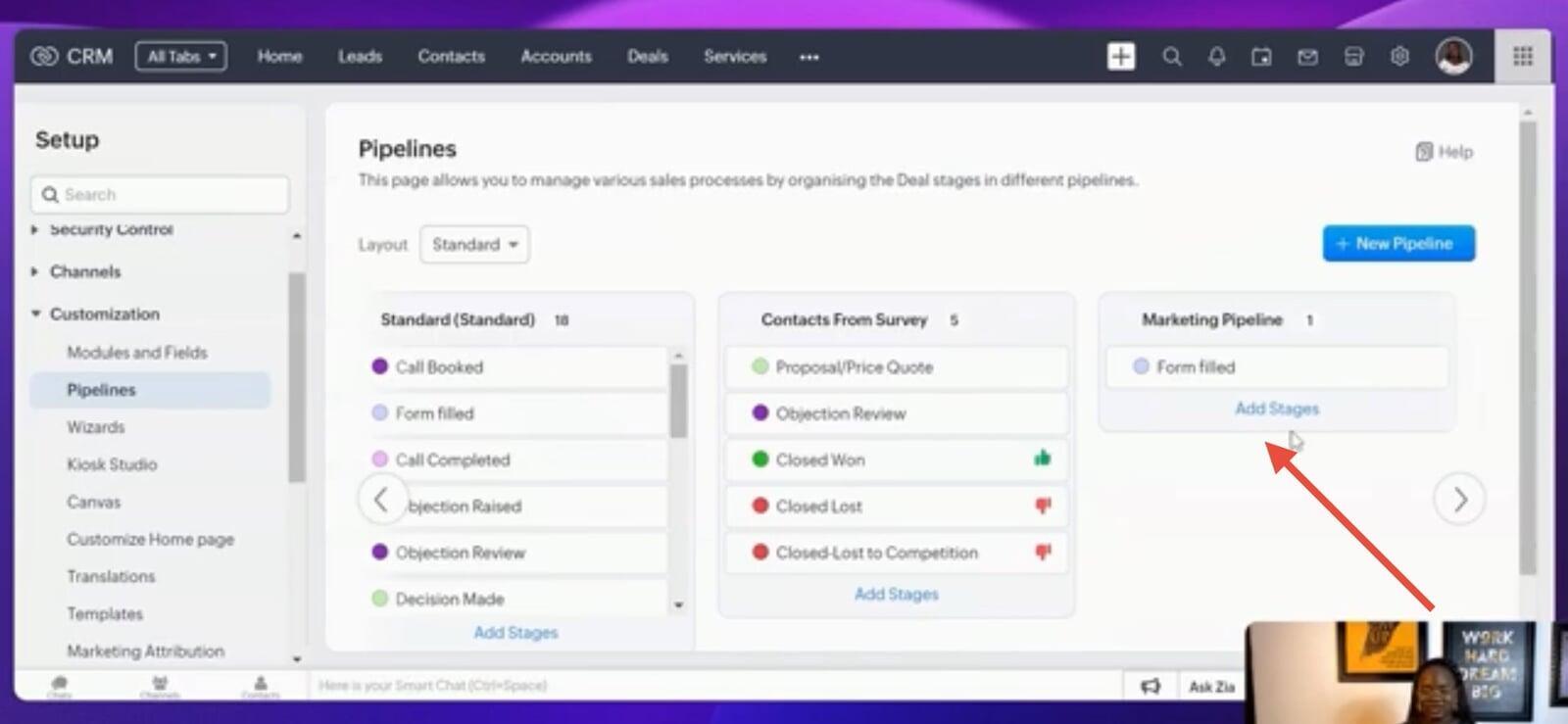The width and height of the screenshot is (1568, 724).
Task: Click the announcement megaphone icon
Action: tap(1151, 686)
